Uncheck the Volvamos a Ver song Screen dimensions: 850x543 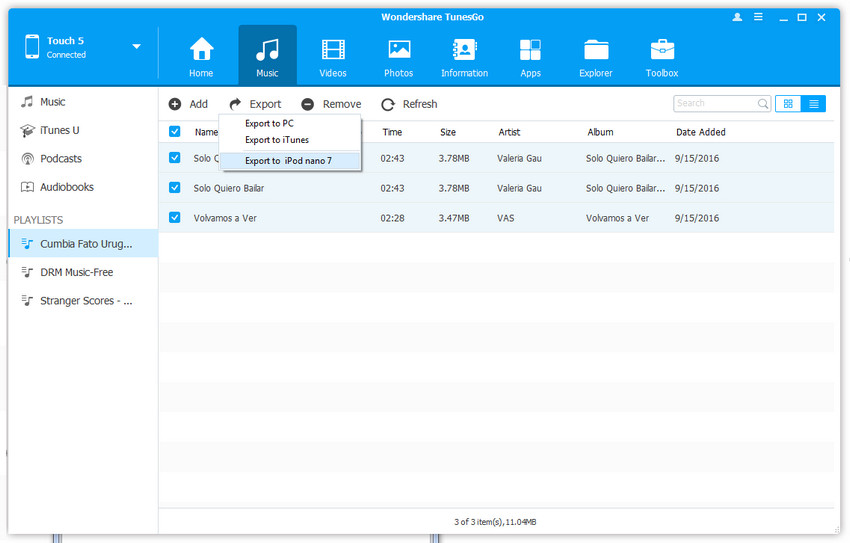point(175,218)
